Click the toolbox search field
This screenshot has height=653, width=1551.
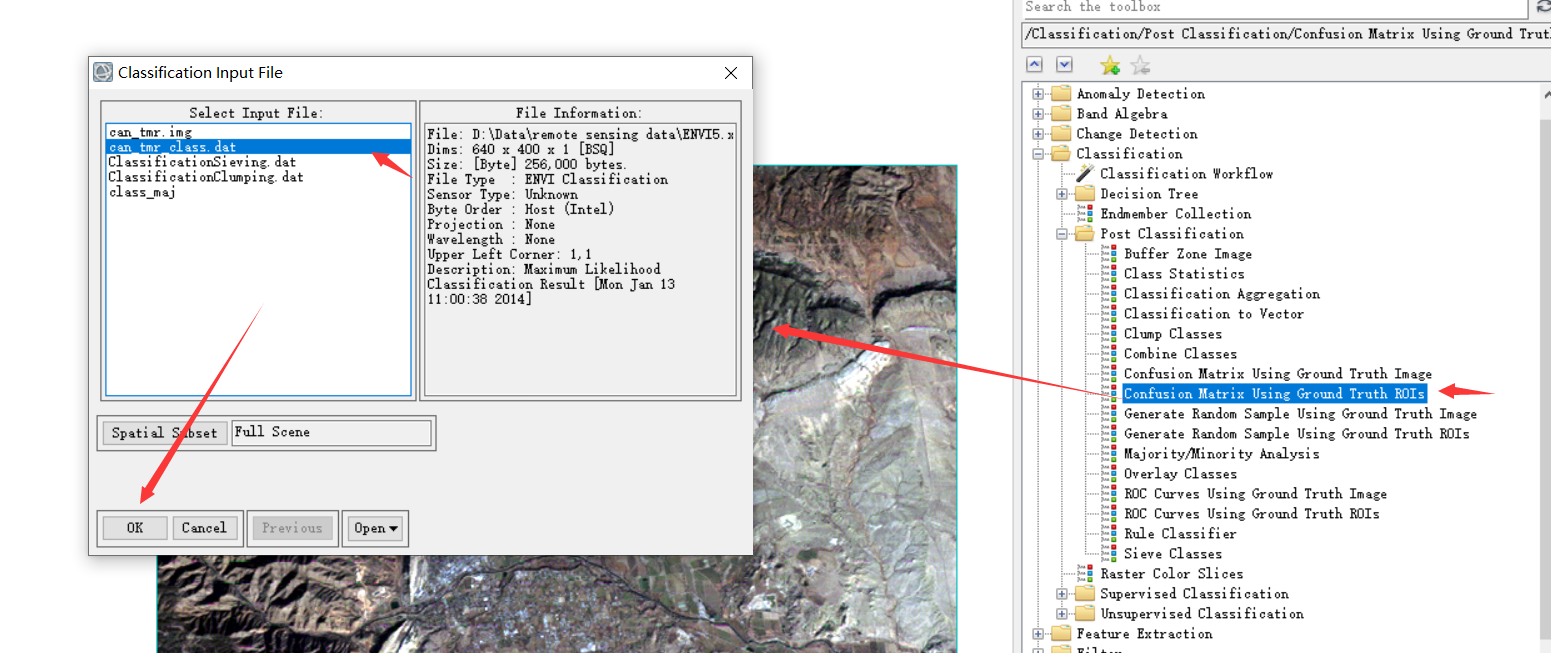(1273, 7)
